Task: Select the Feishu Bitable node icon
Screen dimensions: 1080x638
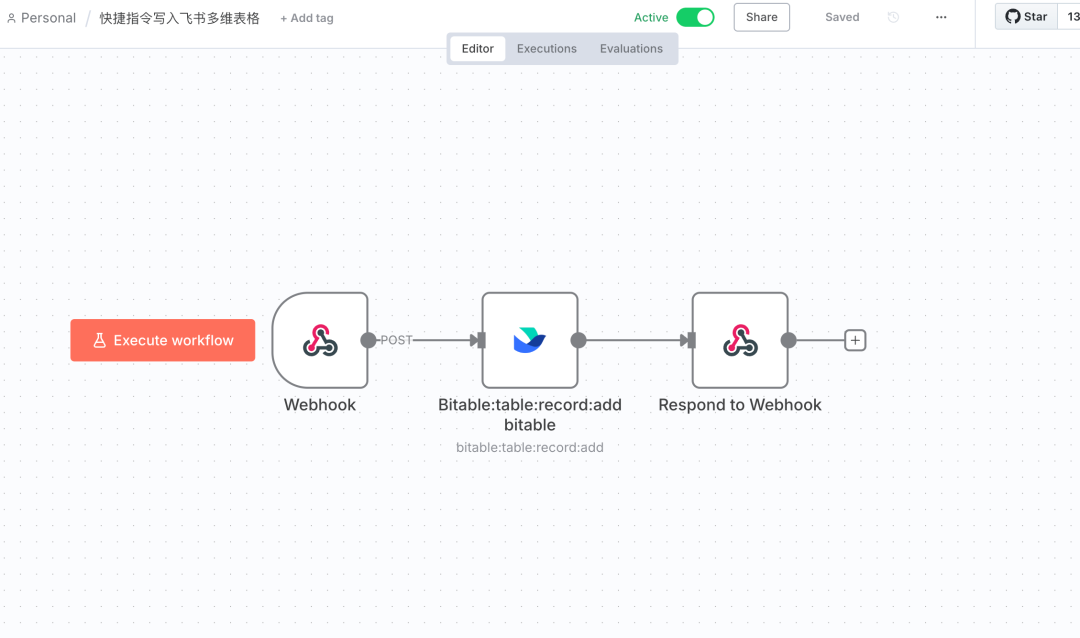Action: pyautogui.click(x=530, y=340)
